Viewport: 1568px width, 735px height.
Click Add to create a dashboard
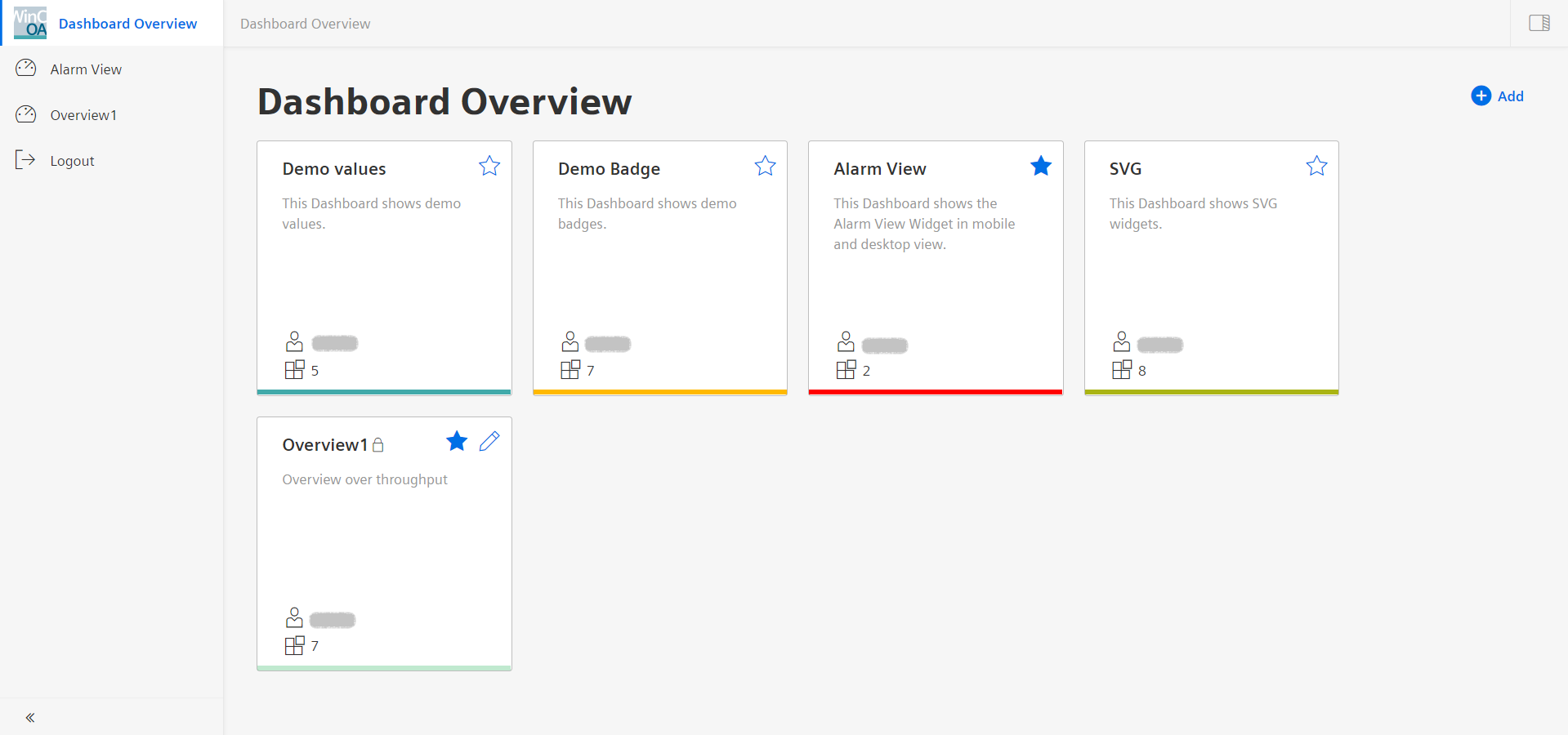(x=1497, y=96)
